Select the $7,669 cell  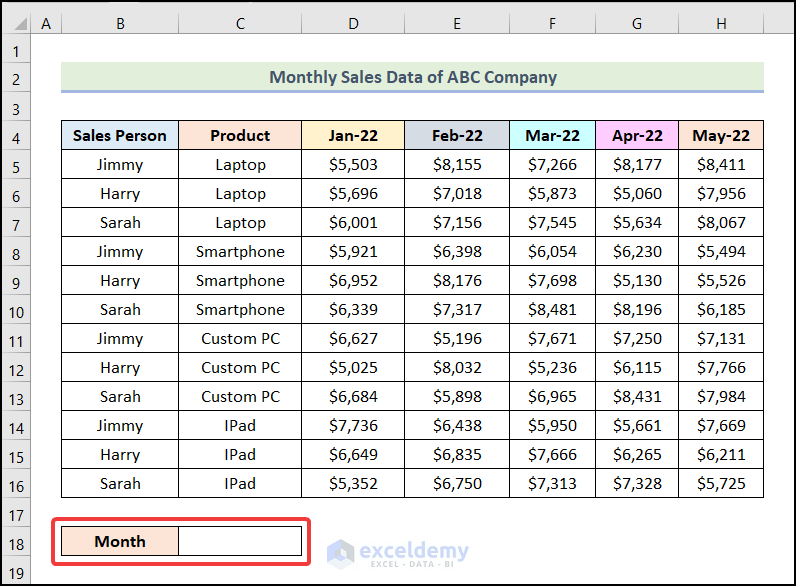coord(721,425)
